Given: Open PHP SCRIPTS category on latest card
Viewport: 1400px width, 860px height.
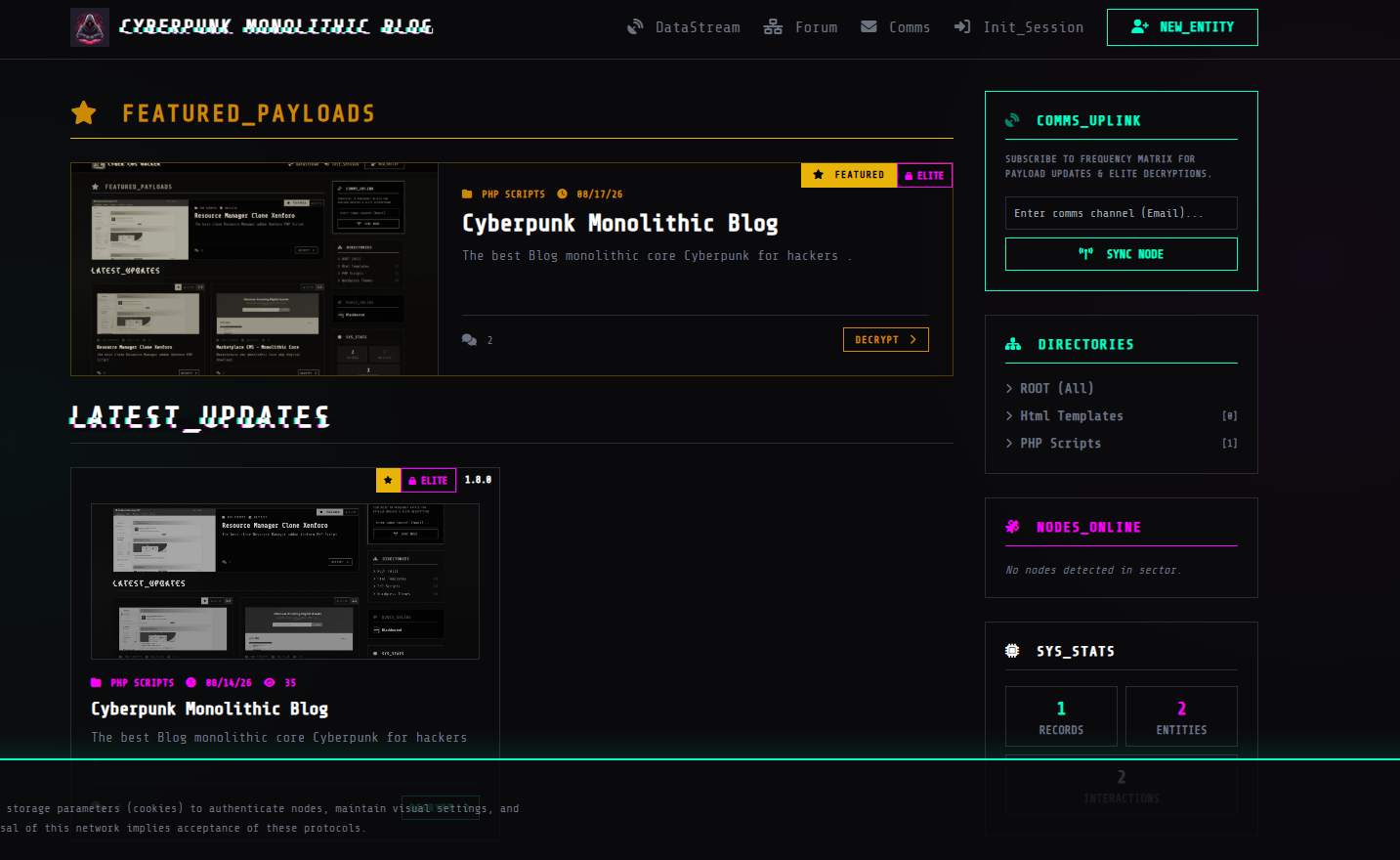Looking at the screenshot, I should (133, 683).
